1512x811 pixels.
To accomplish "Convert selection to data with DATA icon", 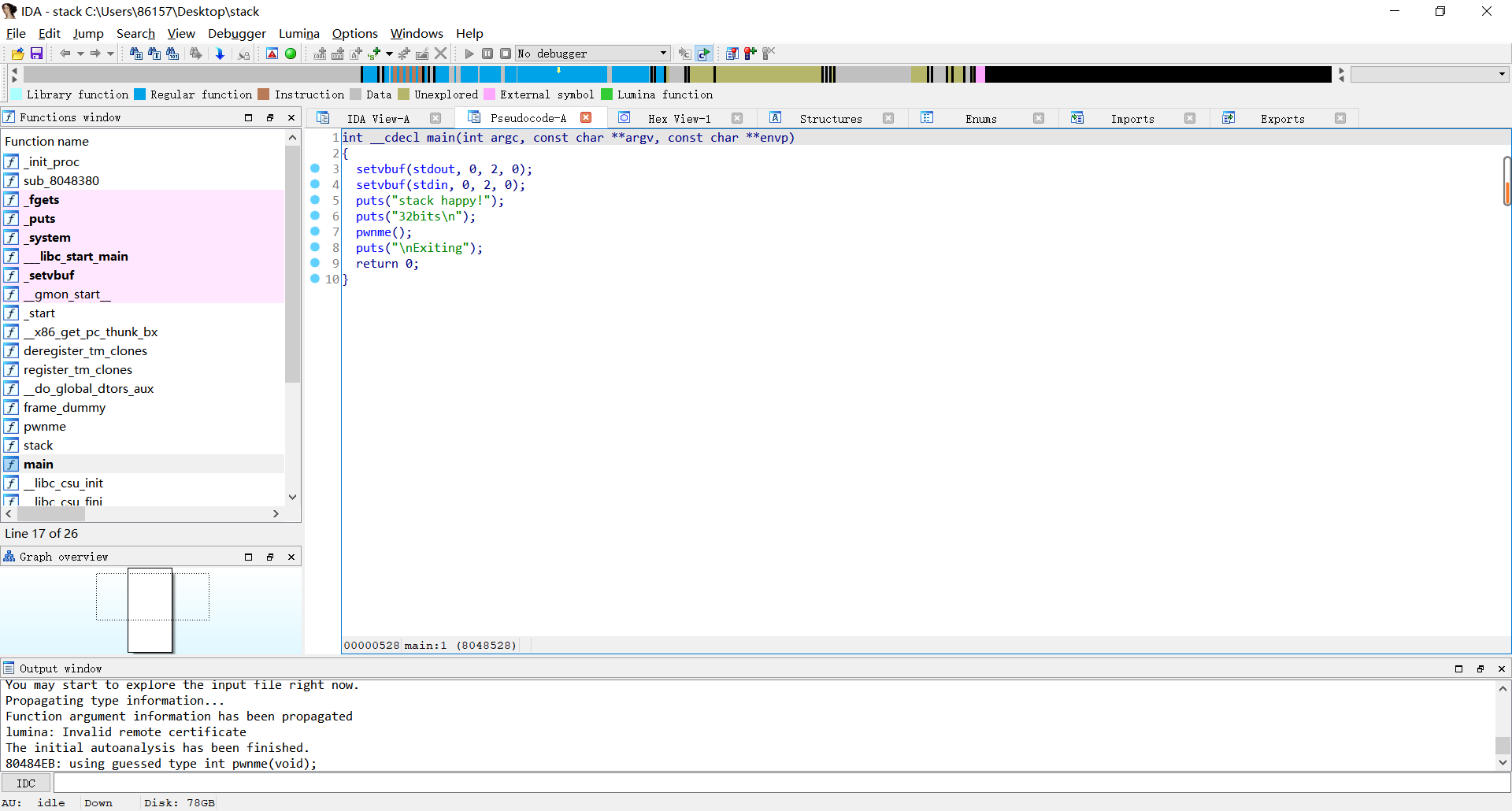I will pyautogui.click(x=338, y=54).
